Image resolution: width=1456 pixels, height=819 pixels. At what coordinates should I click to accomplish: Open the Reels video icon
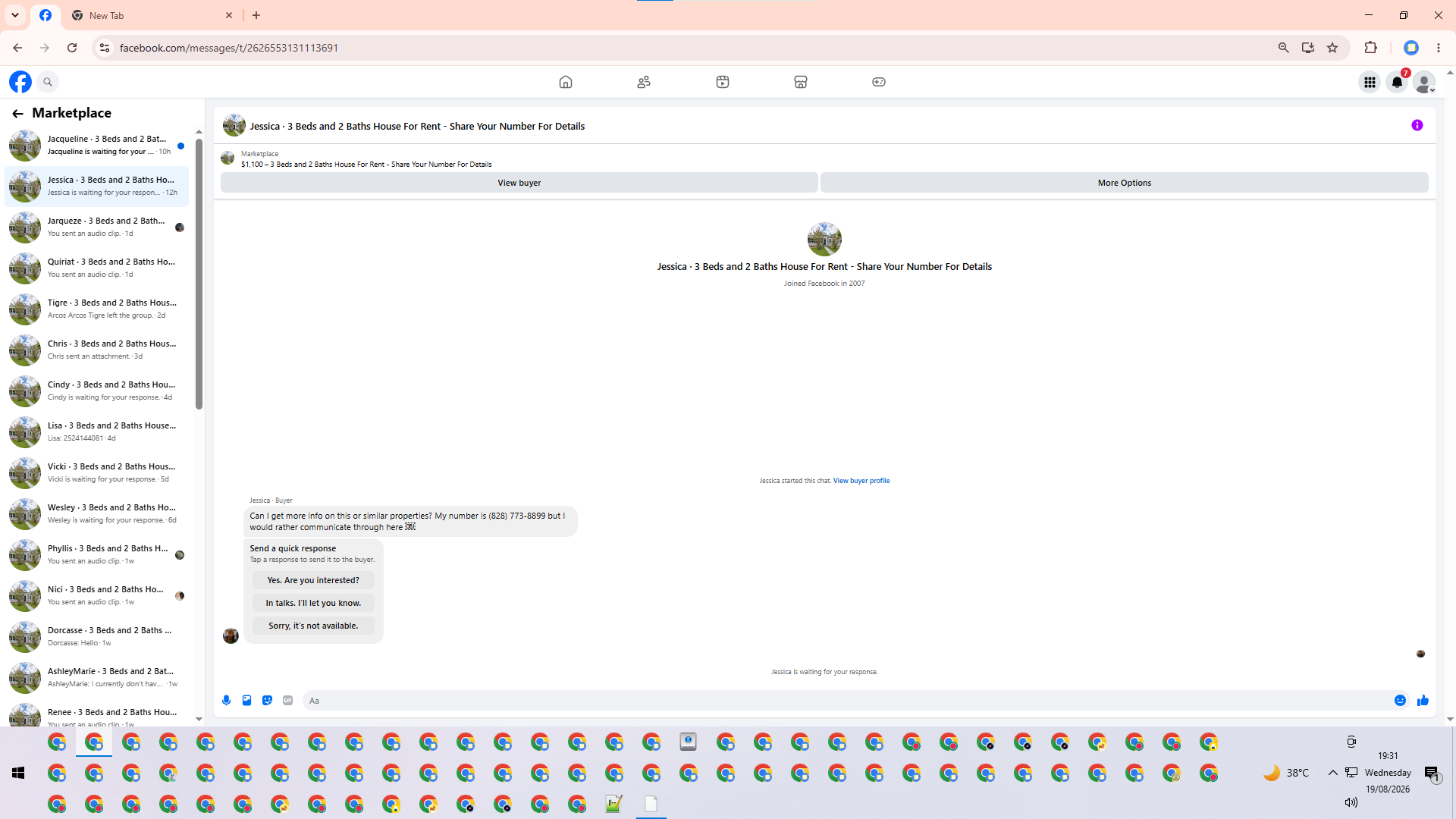[x=723, y=82]
